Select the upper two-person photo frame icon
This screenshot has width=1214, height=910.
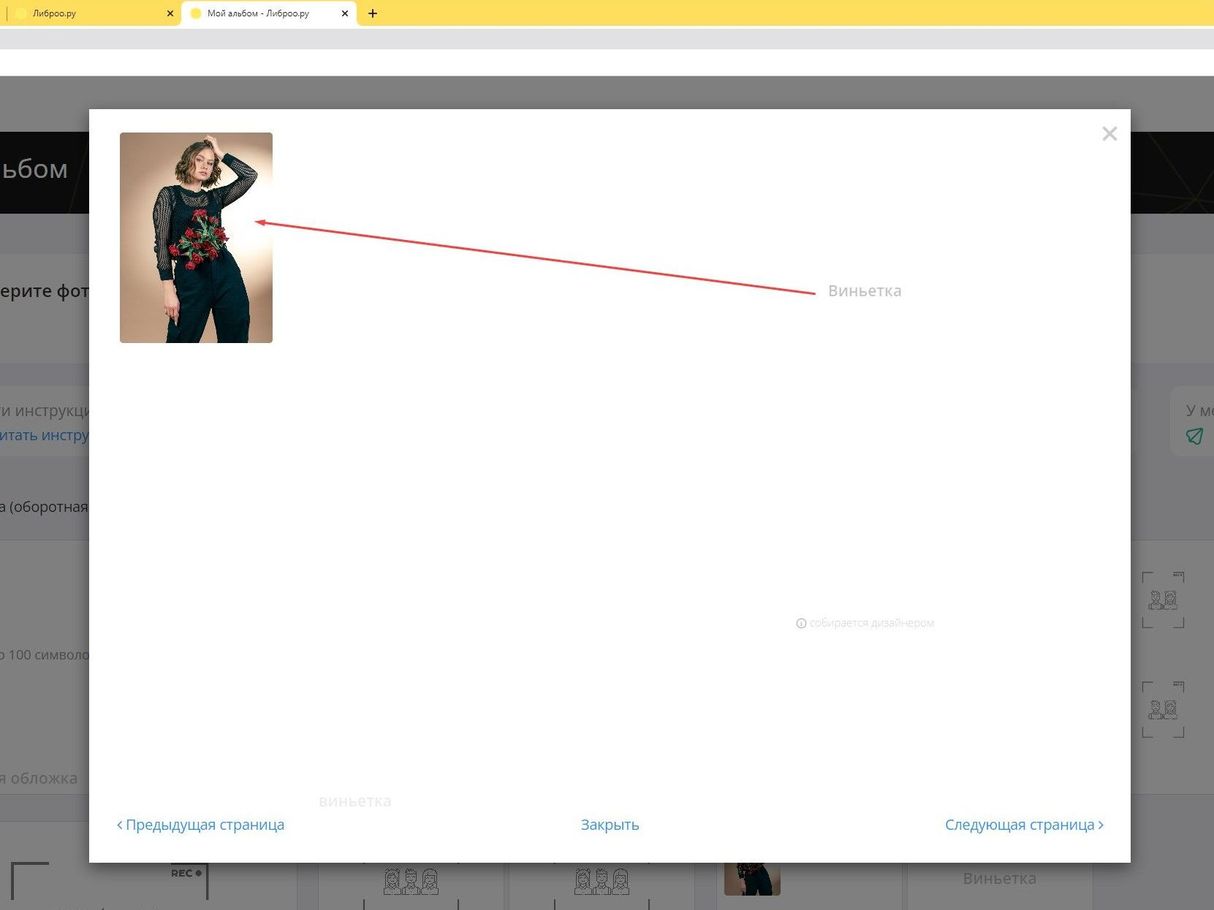1163,600
